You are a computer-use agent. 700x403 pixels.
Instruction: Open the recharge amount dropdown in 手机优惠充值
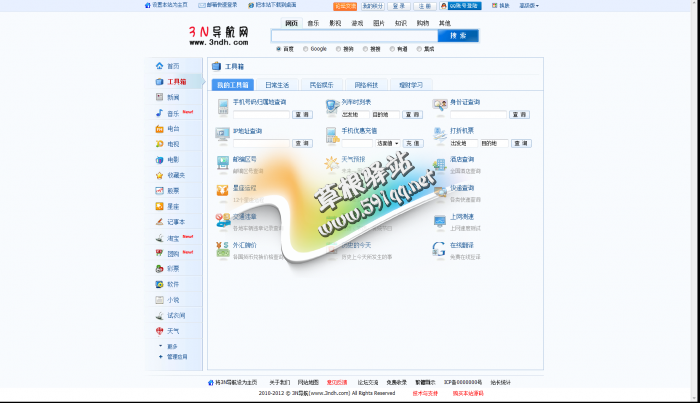[388, 143]
